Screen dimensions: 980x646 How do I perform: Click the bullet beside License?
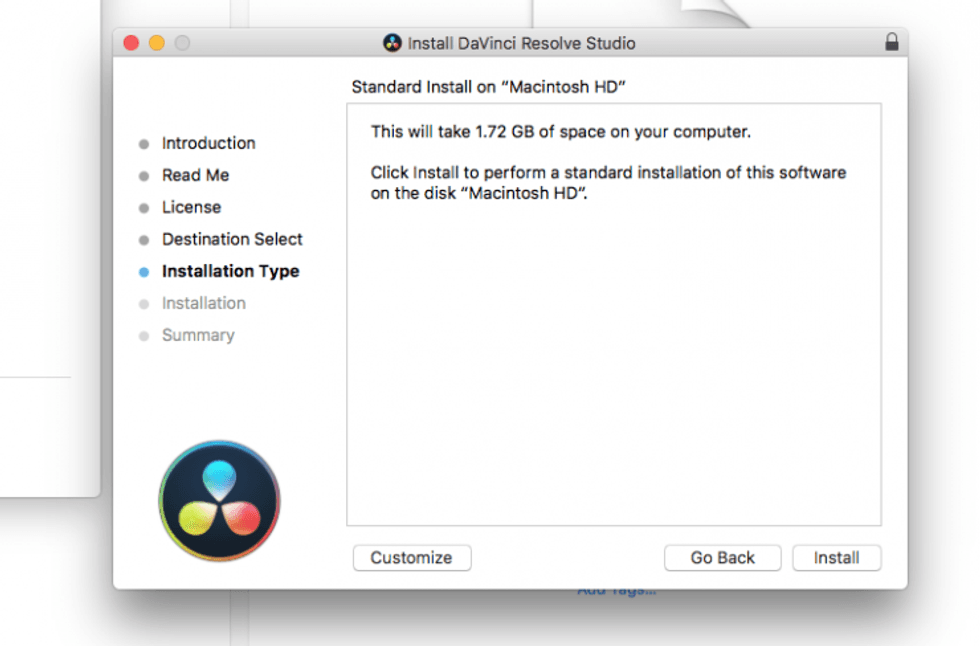pos(144,208)
